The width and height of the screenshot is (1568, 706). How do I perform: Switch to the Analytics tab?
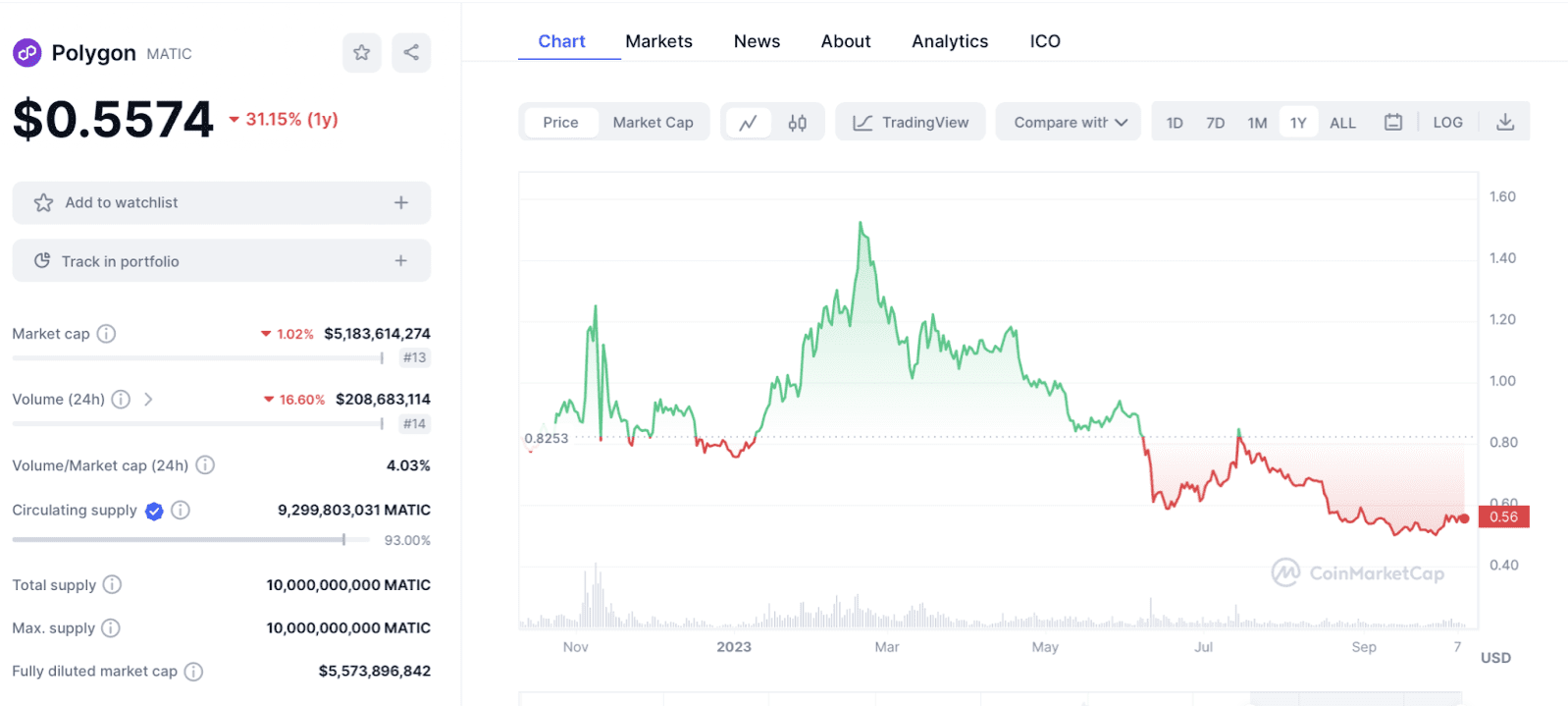click(x=949, y=41)
